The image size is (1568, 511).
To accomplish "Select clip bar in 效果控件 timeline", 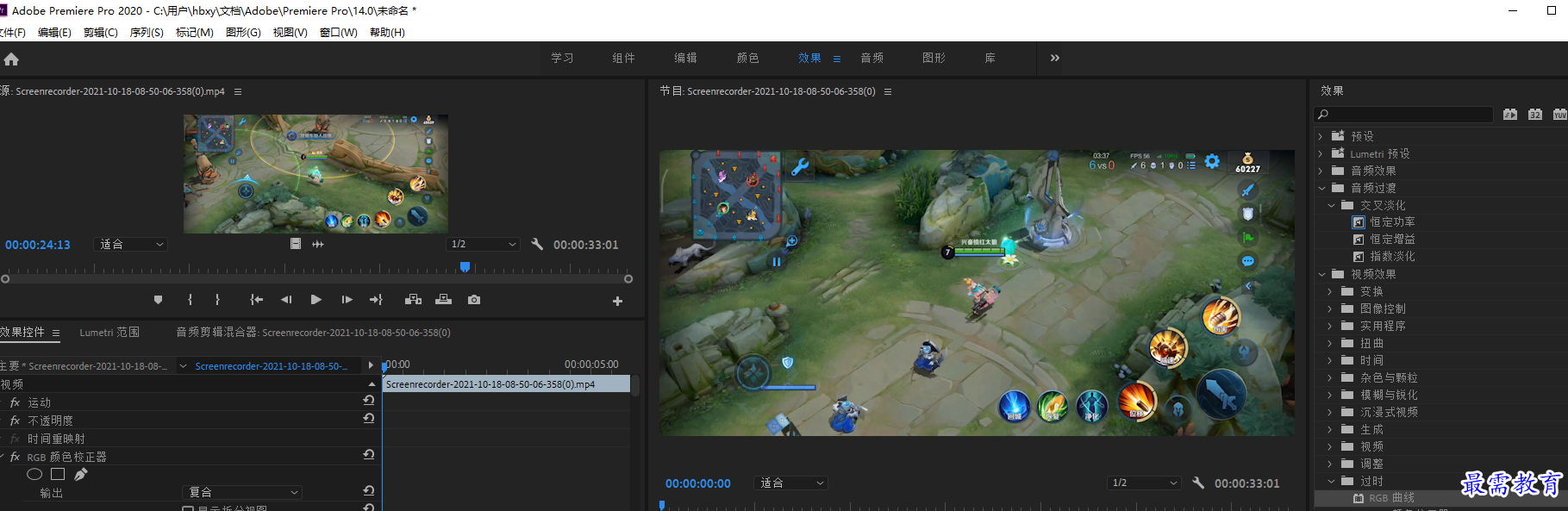I will (507, 384).
